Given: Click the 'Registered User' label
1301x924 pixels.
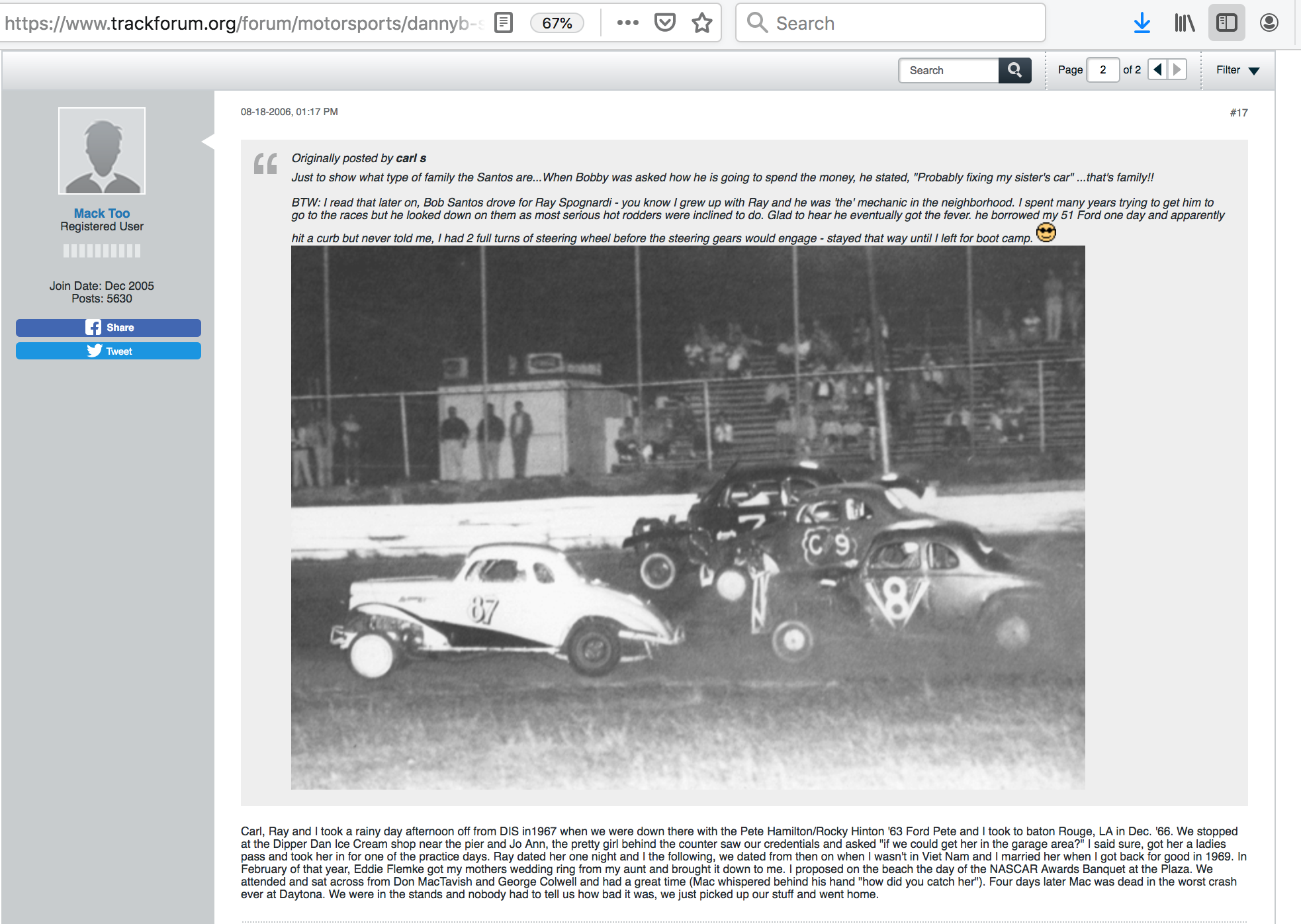Looking at the screenshot, I should click(x=102, y=226).
